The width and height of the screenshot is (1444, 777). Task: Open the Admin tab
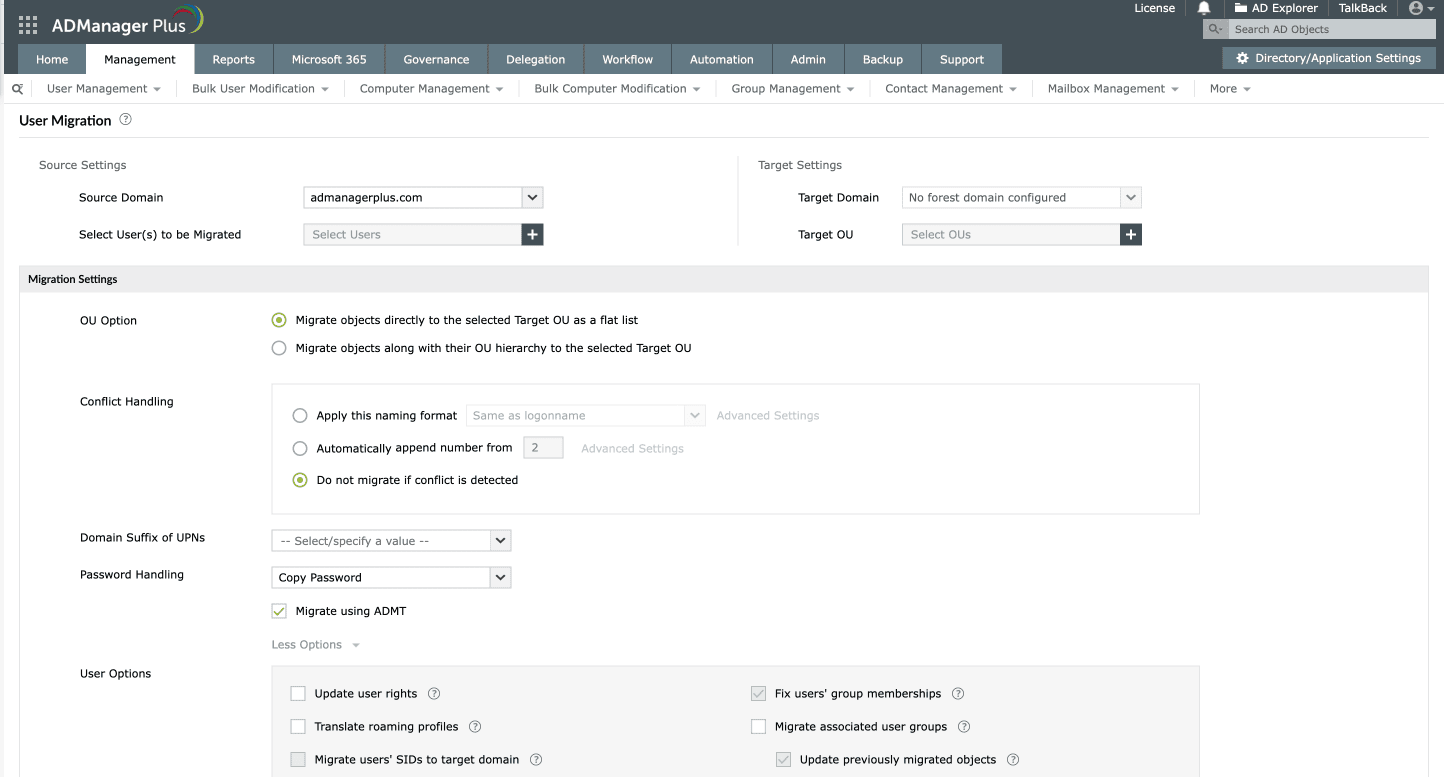808,59
